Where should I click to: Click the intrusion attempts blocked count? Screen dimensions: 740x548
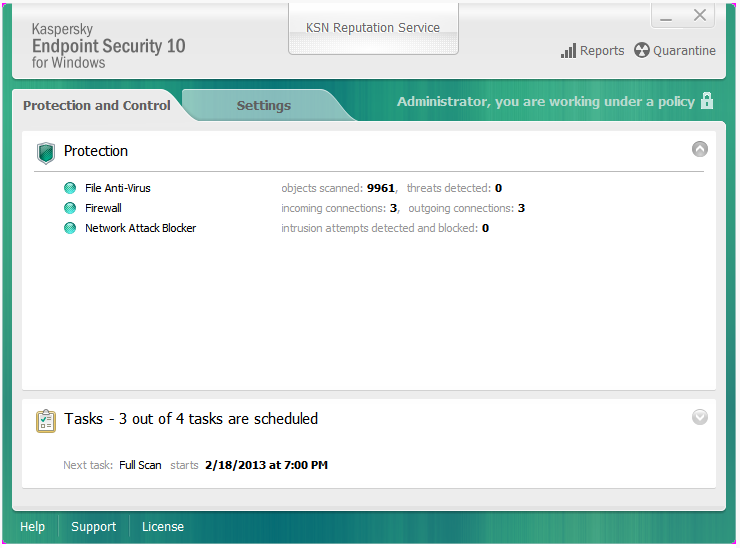[485, 228]
